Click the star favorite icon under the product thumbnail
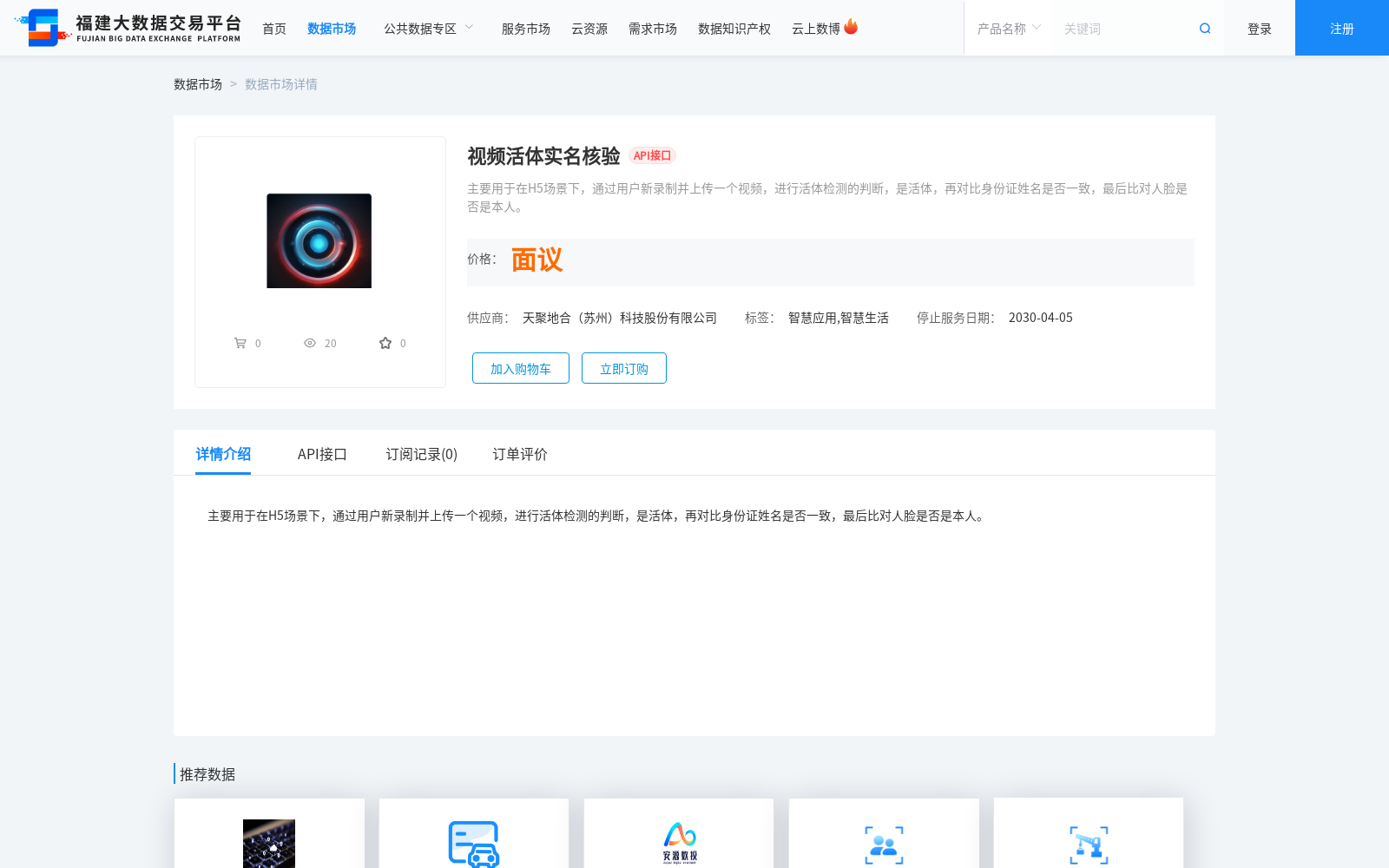The height and width of the screenshot is (868, 1389). coord(385,342)
